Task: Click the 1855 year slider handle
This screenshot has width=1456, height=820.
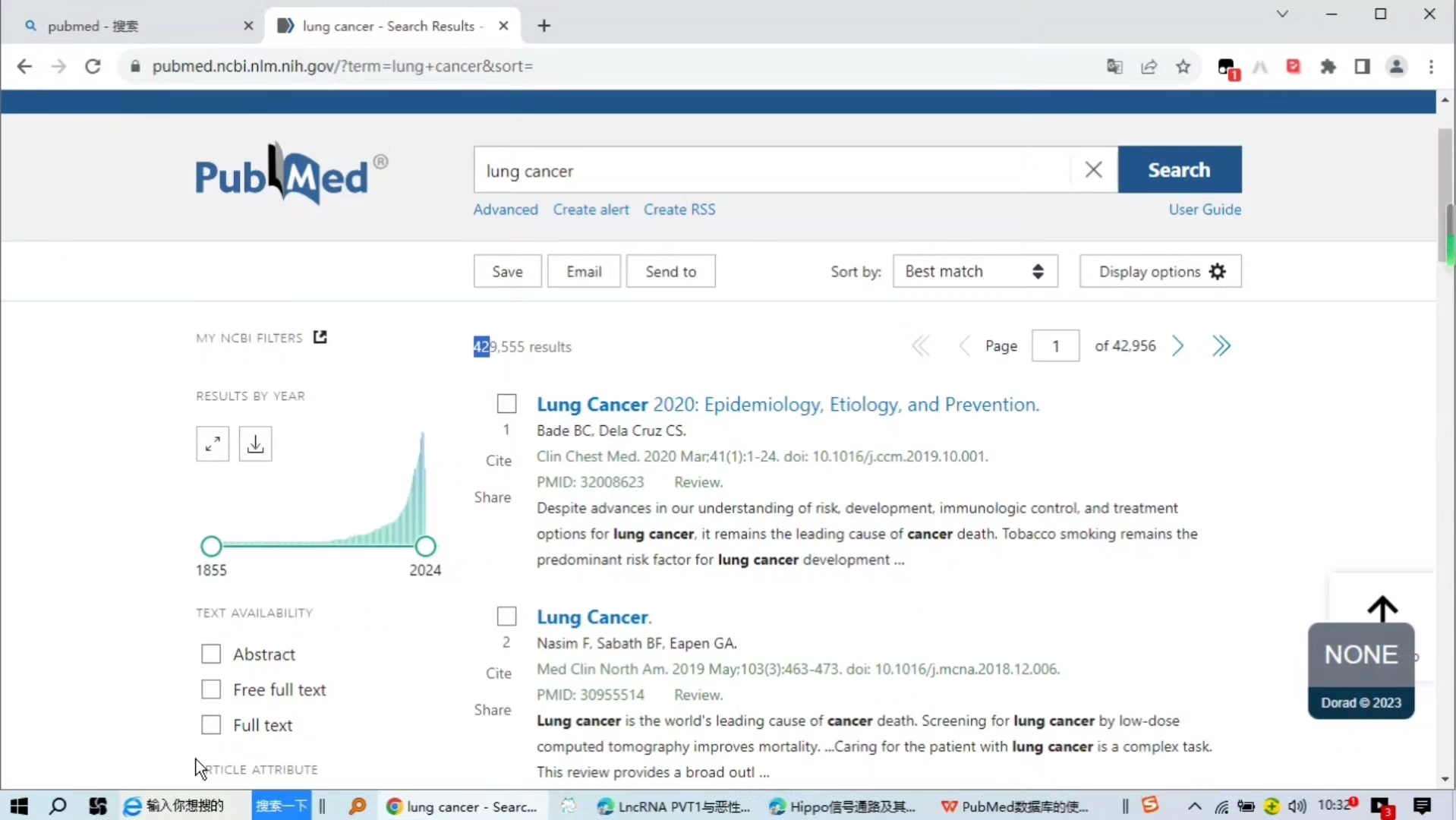Action: 211,546
